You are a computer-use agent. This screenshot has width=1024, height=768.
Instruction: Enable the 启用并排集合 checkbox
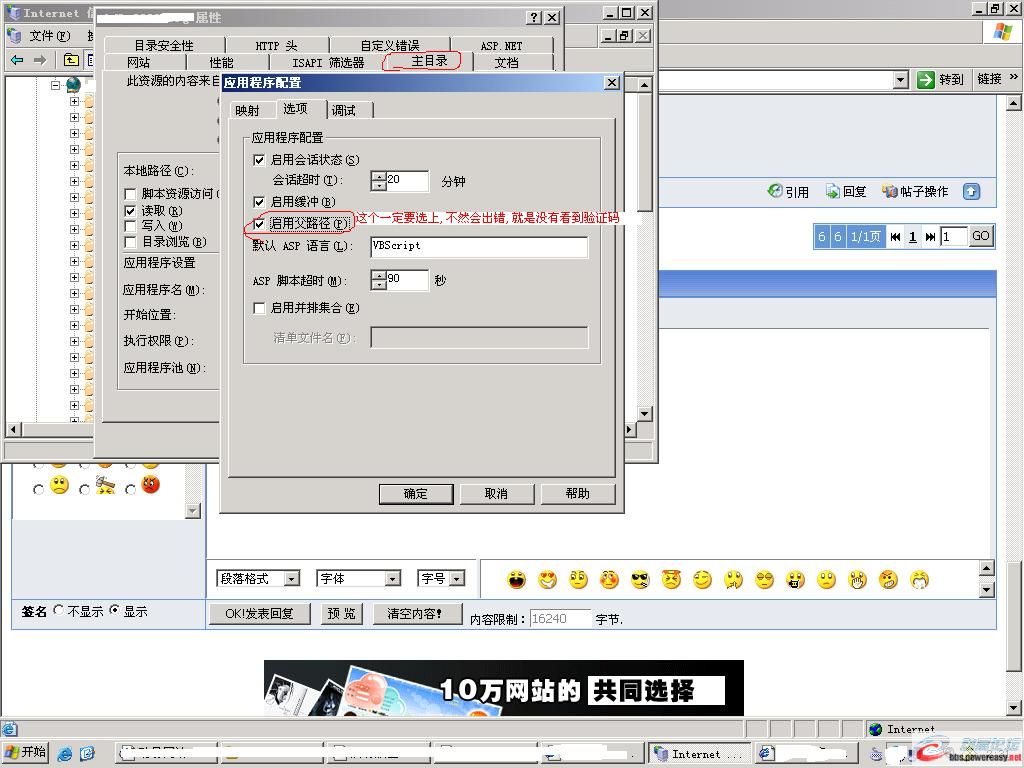pos(260,308)
